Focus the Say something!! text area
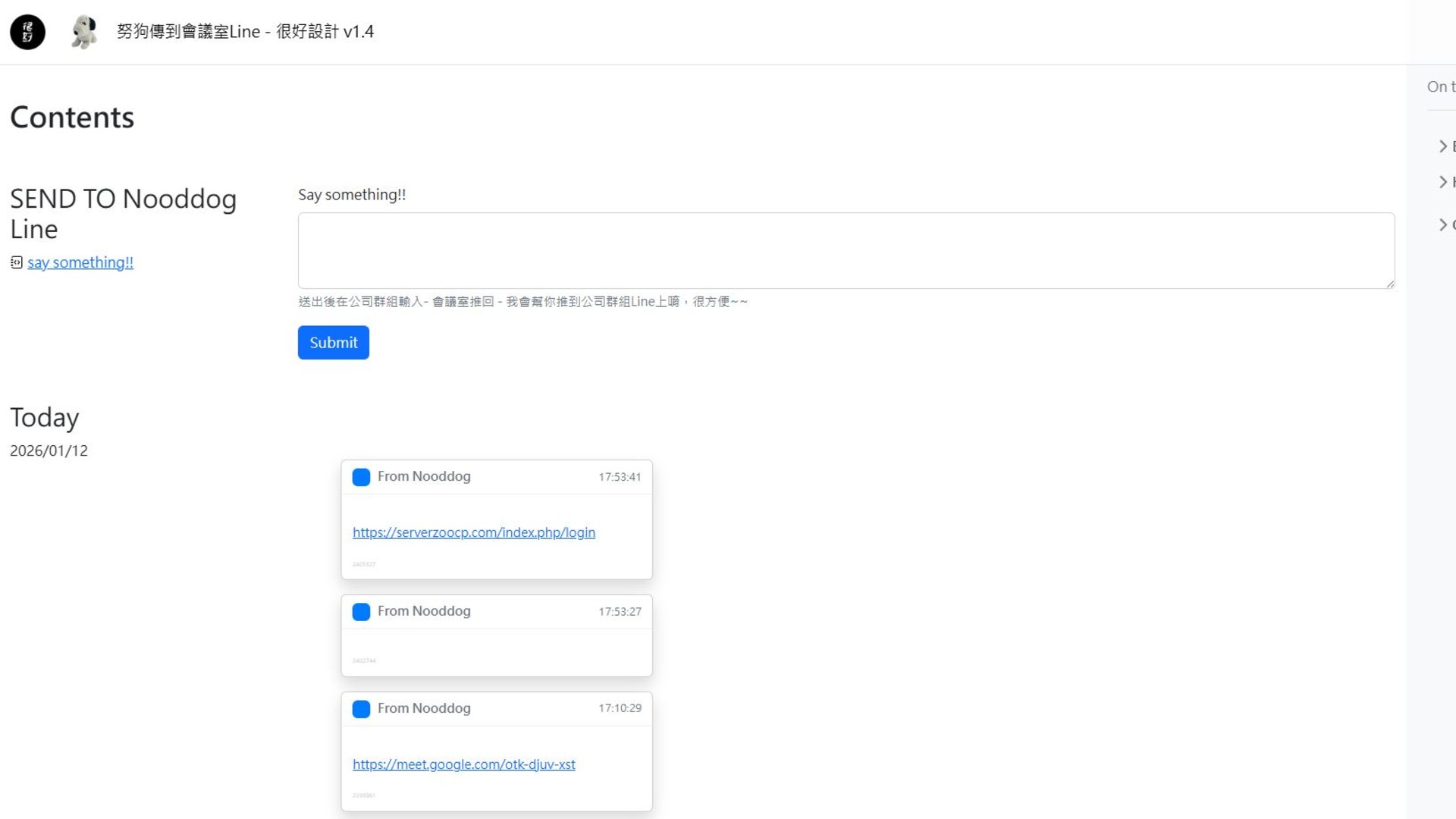This screenshot has height=819, width=1456. (846, 250)
